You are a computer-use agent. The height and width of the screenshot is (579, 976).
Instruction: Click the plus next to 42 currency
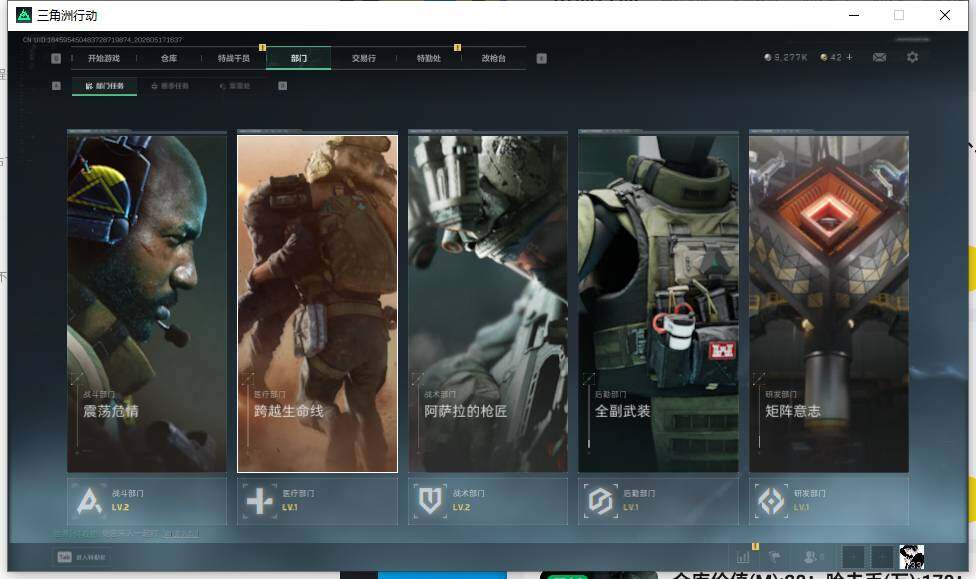coord(850,57)
